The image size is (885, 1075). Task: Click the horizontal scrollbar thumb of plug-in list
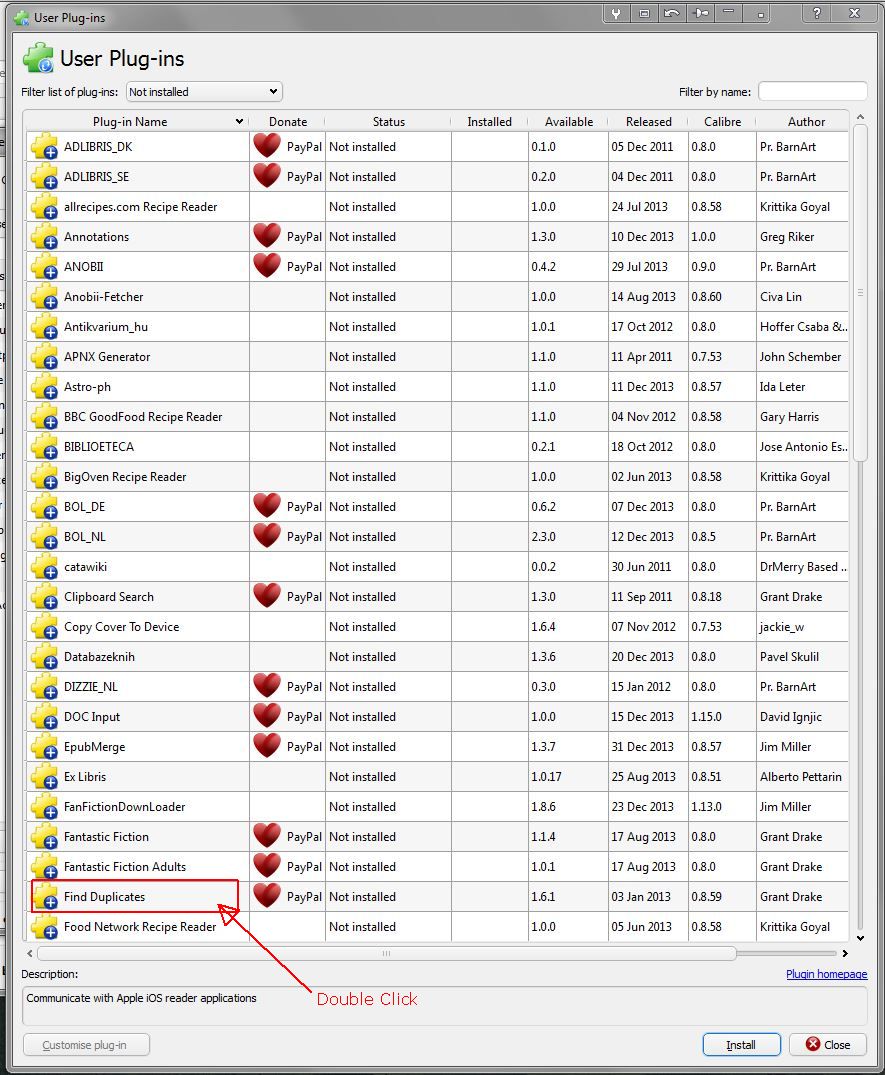tap(387, 953)
